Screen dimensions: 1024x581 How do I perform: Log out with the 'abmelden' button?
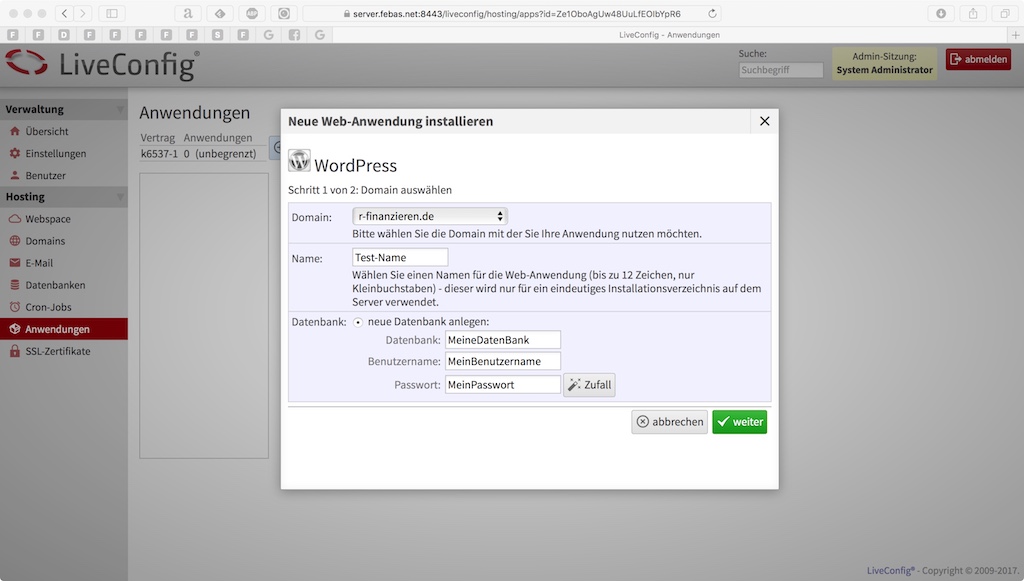[978, 59]
